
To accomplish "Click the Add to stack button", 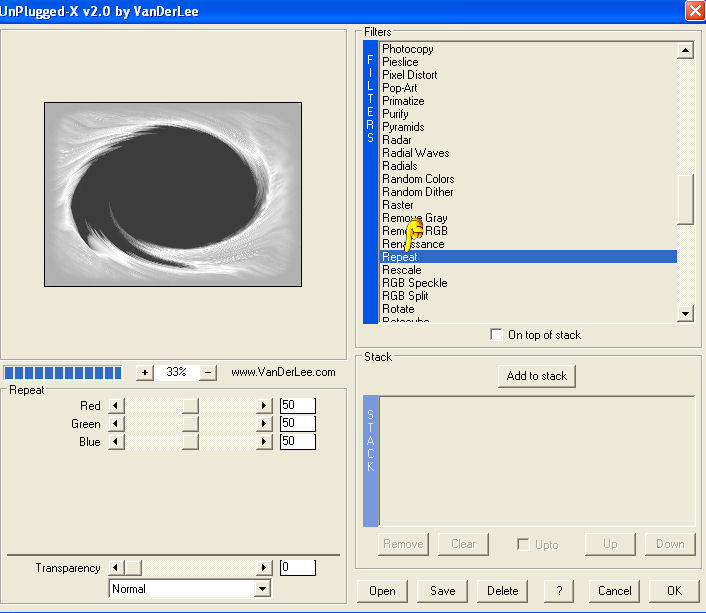I will tap(537, 376).
